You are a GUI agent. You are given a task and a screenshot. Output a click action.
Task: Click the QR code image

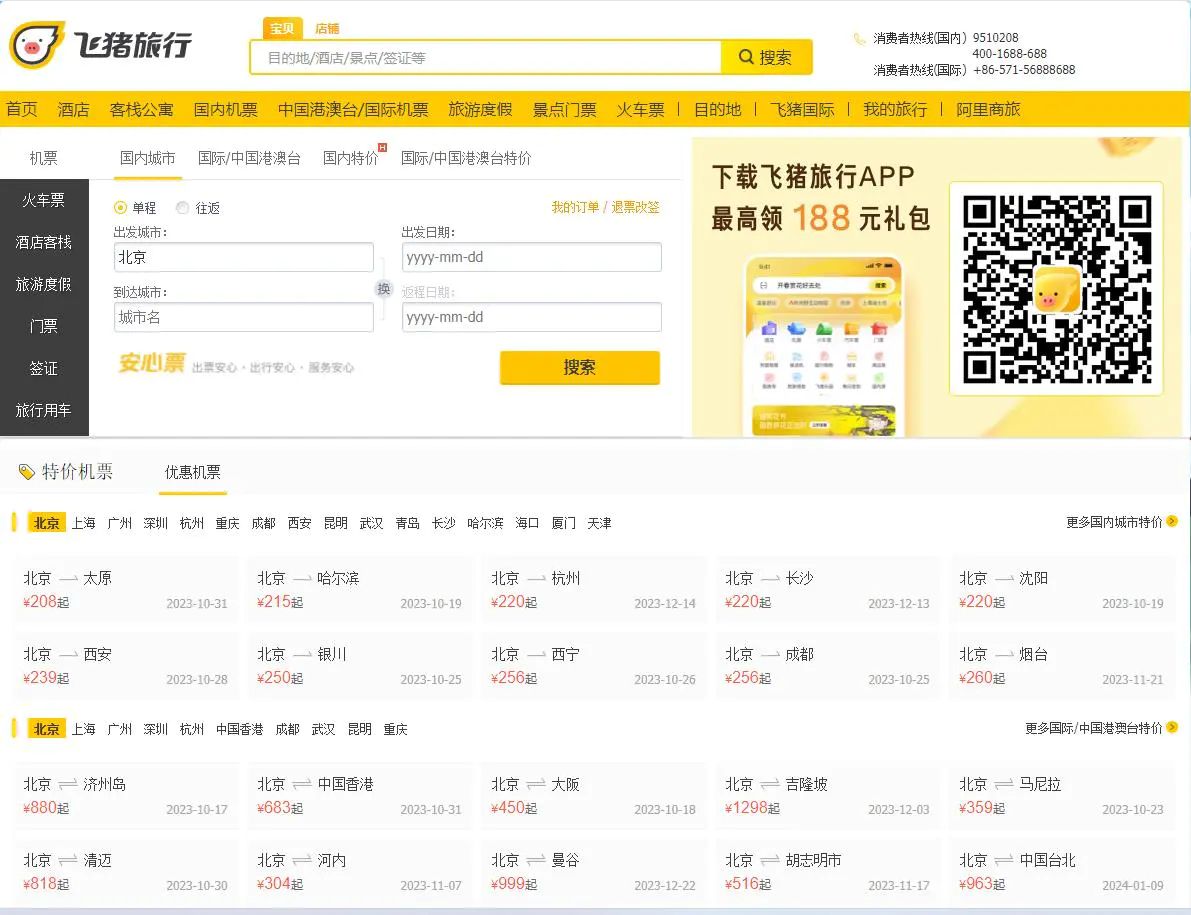[x=1057, y=289]
